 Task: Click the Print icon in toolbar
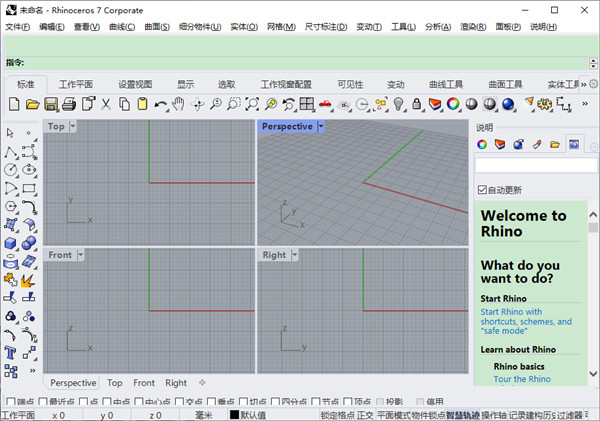point(68,104)
